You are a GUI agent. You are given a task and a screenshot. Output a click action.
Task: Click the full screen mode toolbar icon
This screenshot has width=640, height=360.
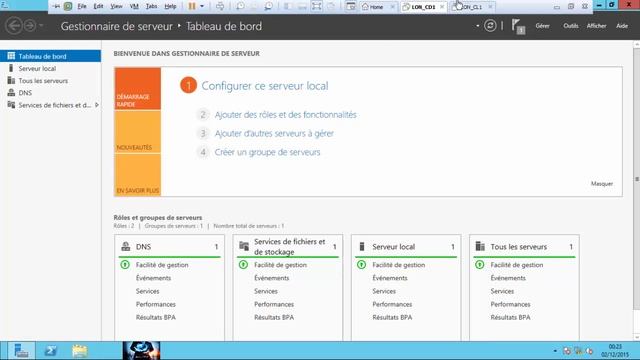coord(316,6)
